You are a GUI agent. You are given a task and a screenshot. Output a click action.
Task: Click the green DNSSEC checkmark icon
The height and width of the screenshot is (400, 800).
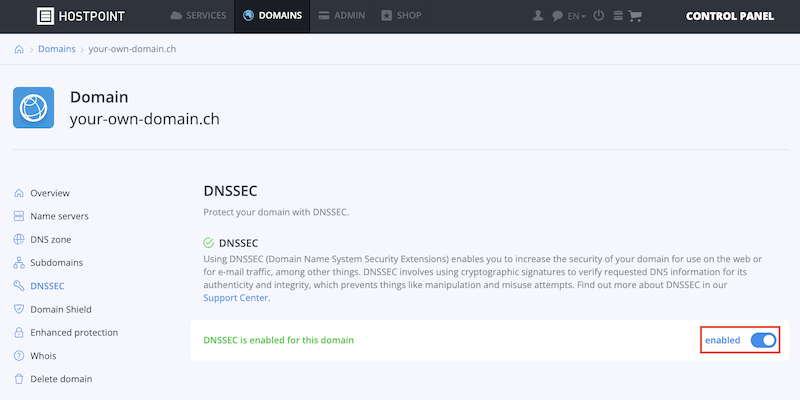[x=208, y=243]
